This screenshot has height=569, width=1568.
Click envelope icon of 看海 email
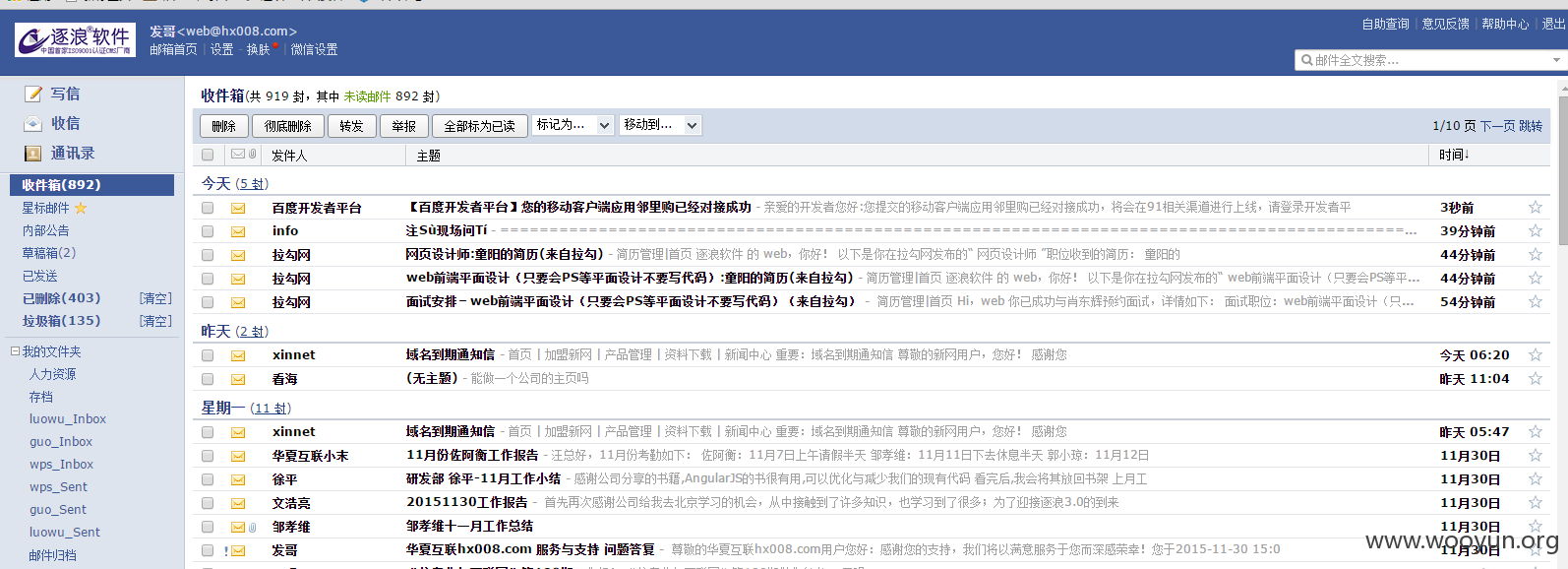click(238, 379)
